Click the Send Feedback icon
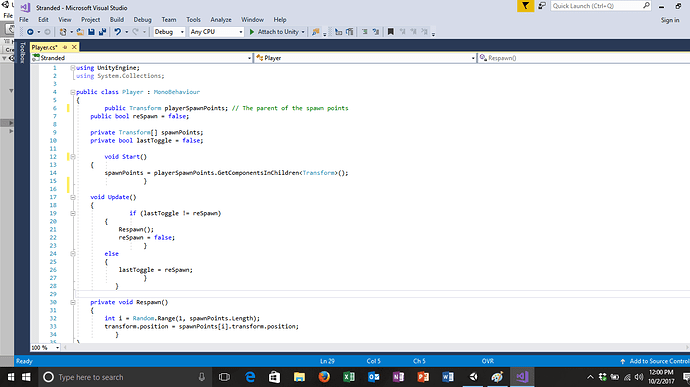This screenshot has width=690, height=387. point(542,6)
